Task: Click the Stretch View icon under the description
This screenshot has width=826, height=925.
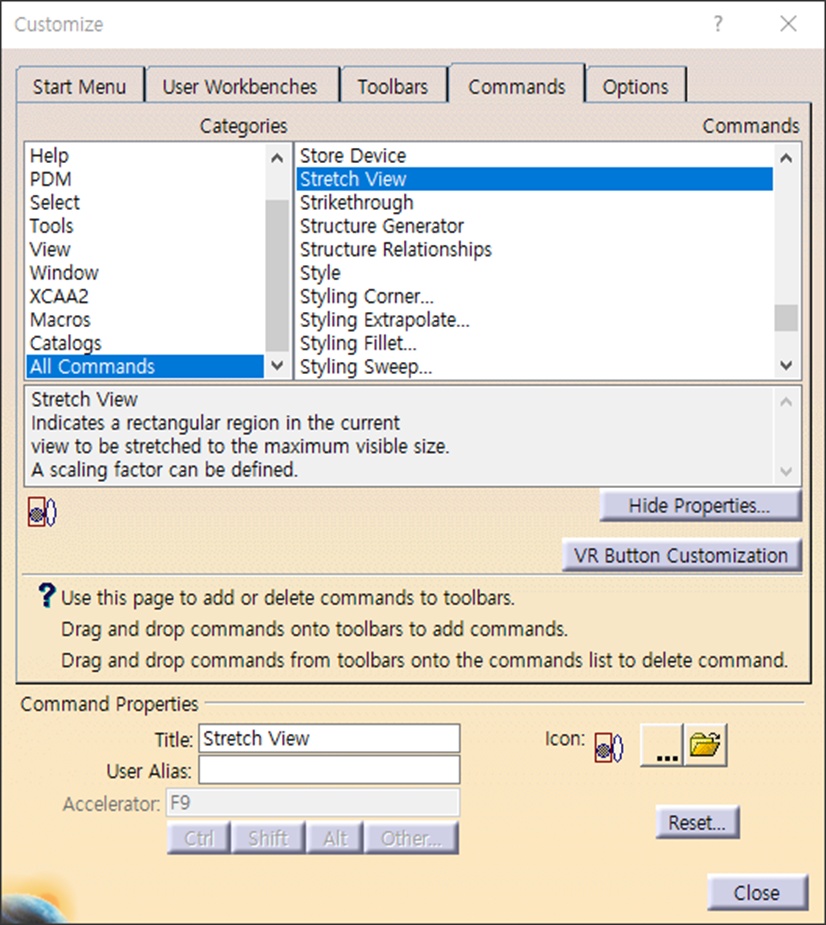Action: click(42, 512)
